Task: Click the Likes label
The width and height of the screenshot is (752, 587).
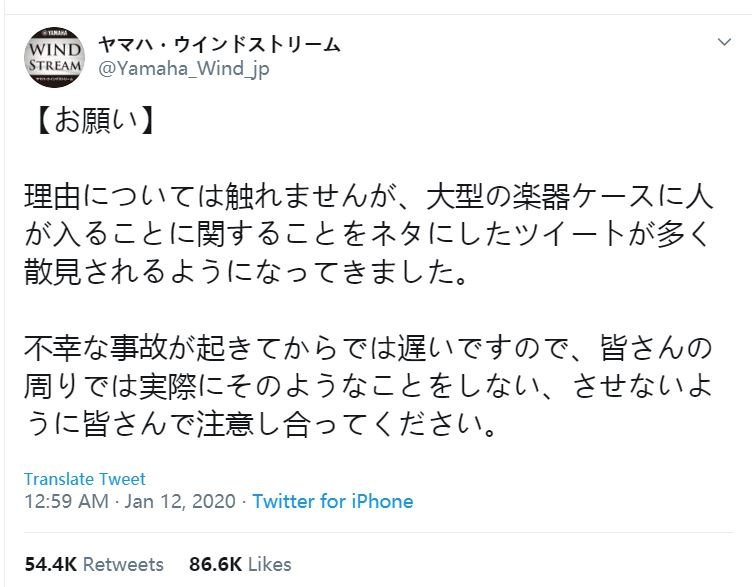Action: point(268,564)
